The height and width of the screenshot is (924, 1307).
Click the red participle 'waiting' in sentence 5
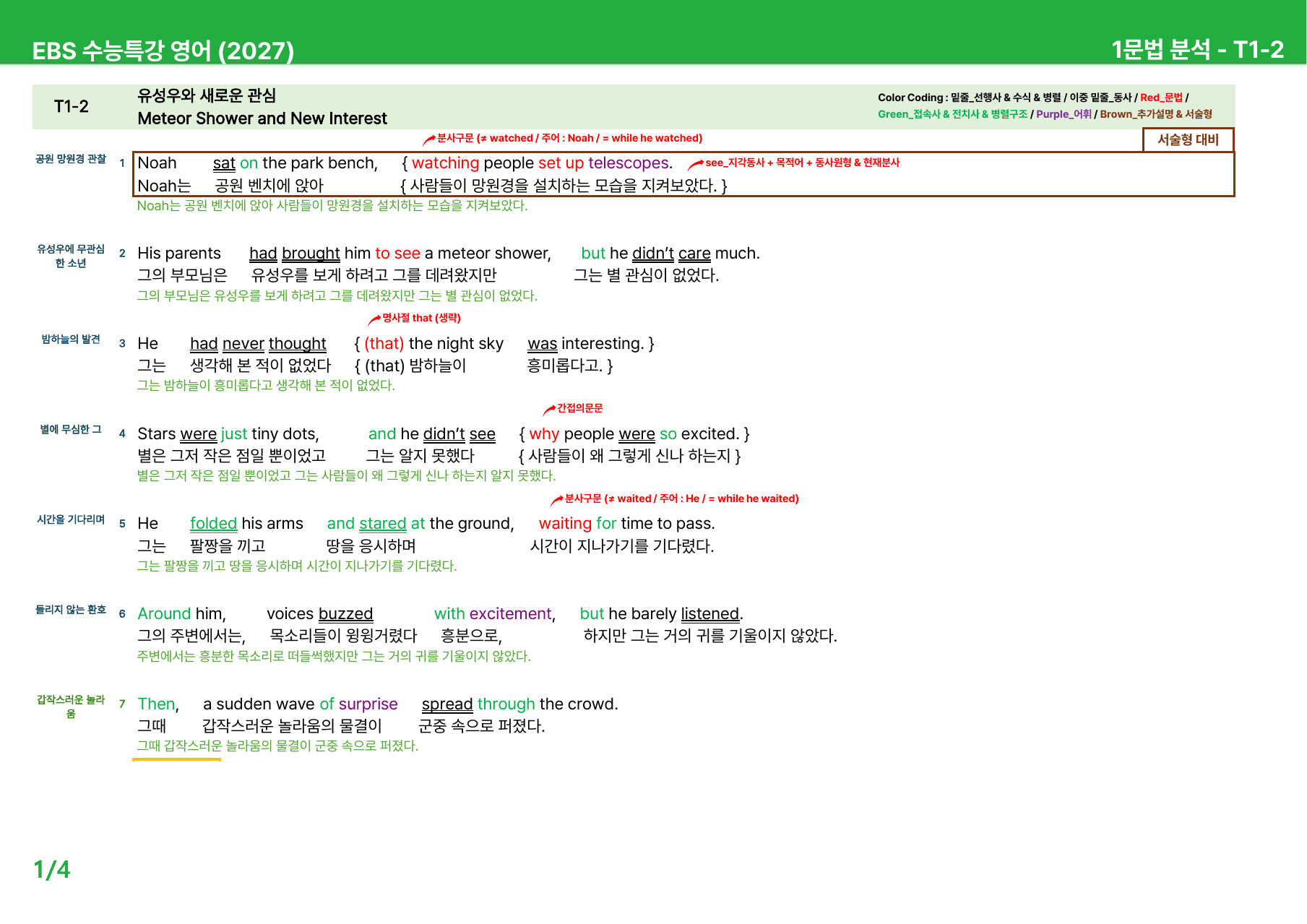565,524
